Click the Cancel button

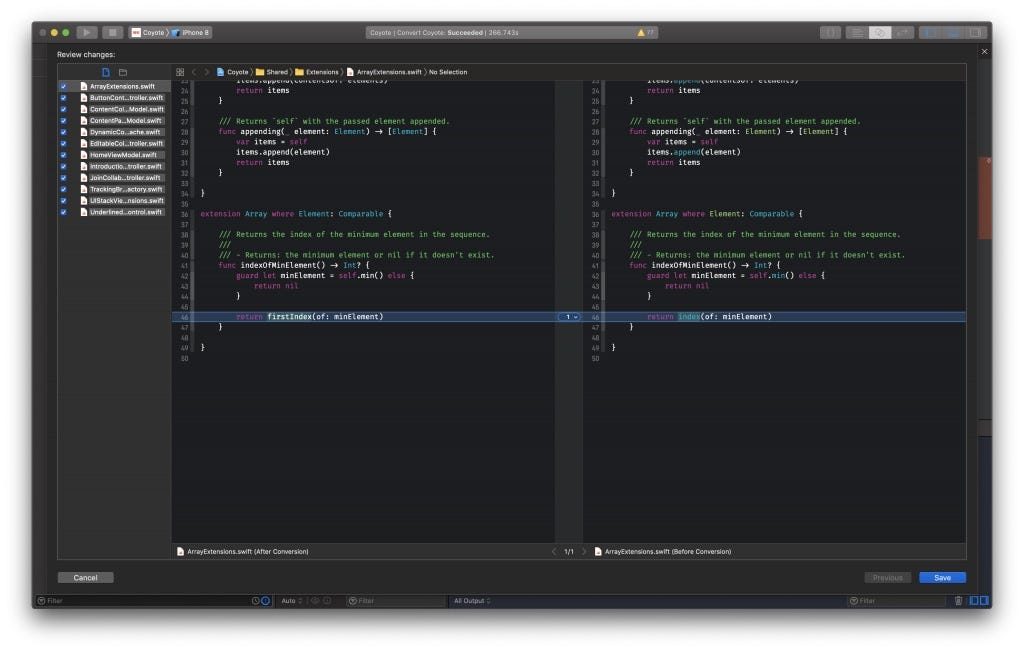click(86, 578)
